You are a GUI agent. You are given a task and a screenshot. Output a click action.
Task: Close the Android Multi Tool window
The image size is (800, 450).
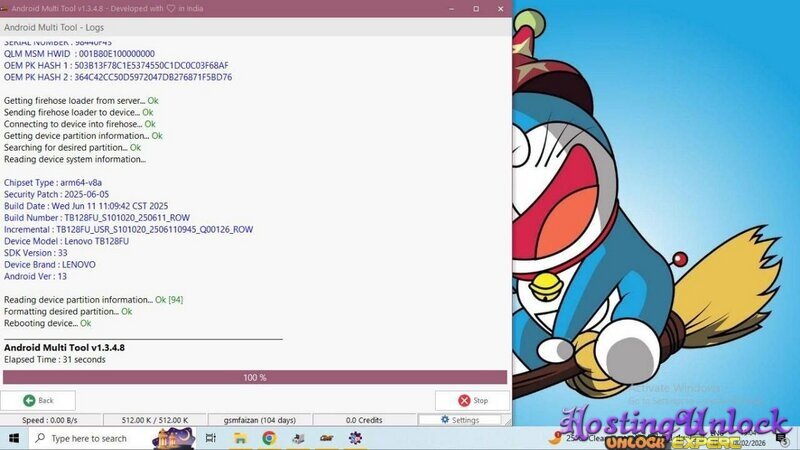pyautogui.click(x=498, y=6)
